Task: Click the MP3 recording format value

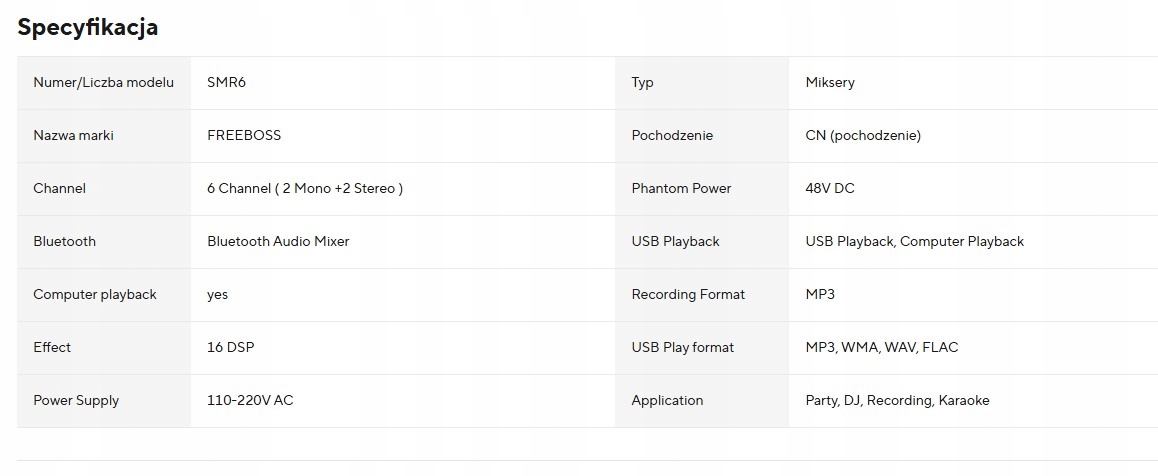Action: click(x=820, y=294)
